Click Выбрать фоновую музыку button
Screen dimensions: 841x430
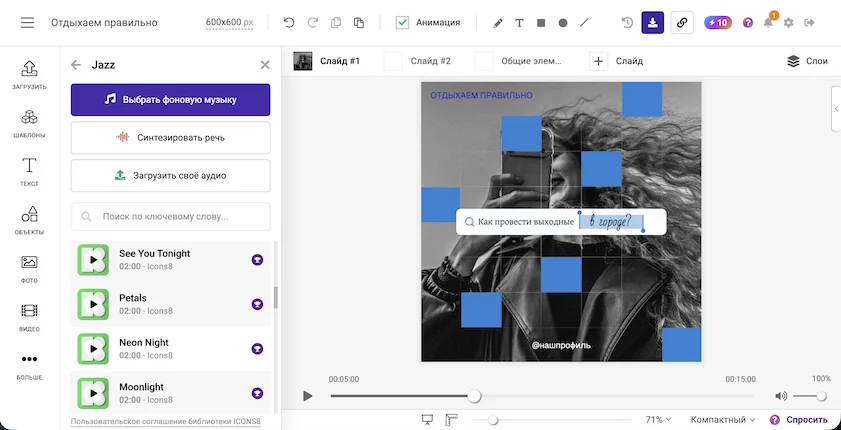point(171,100)
